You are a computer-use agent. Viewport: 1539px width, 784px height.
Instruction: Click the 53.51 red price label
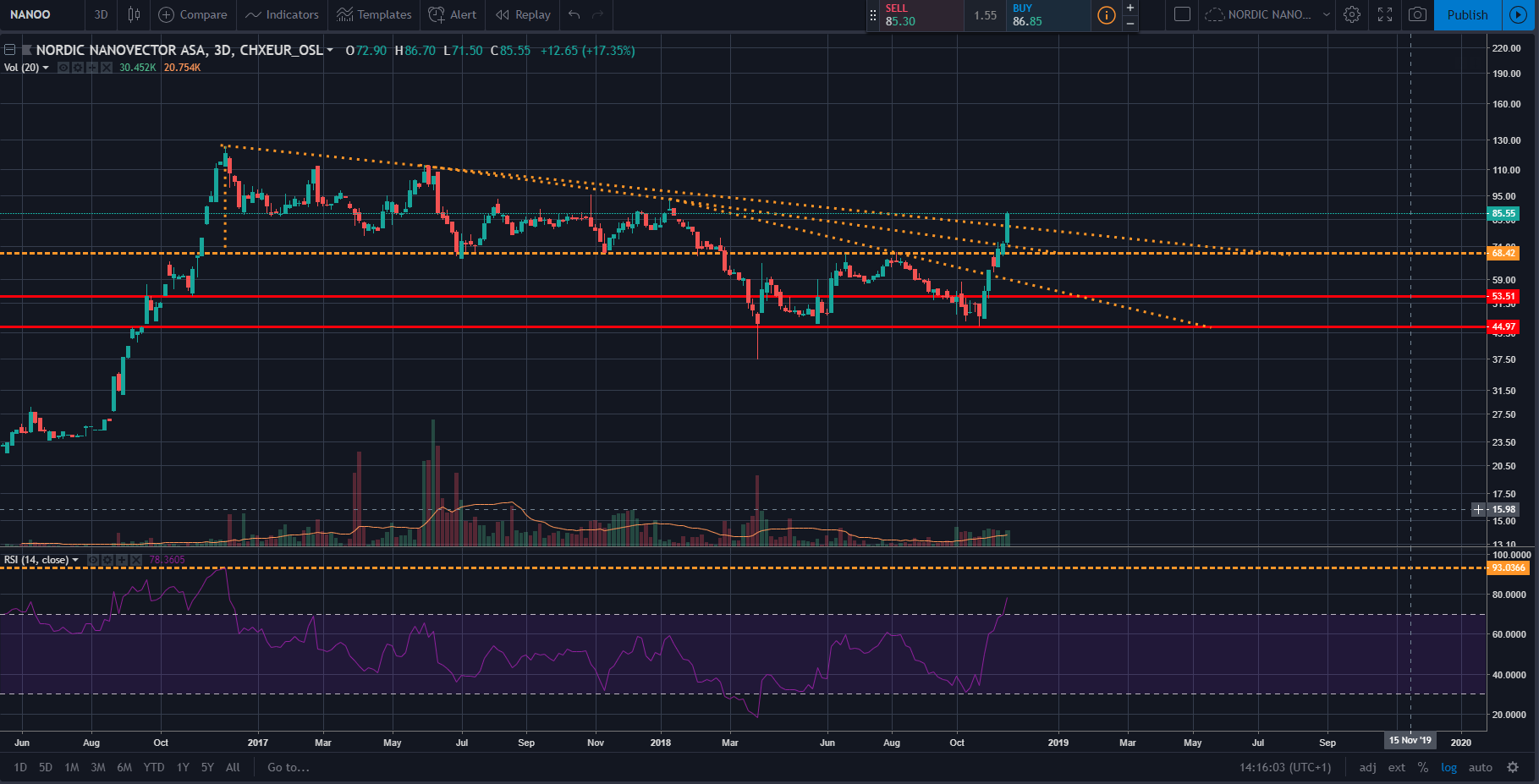1503,296
